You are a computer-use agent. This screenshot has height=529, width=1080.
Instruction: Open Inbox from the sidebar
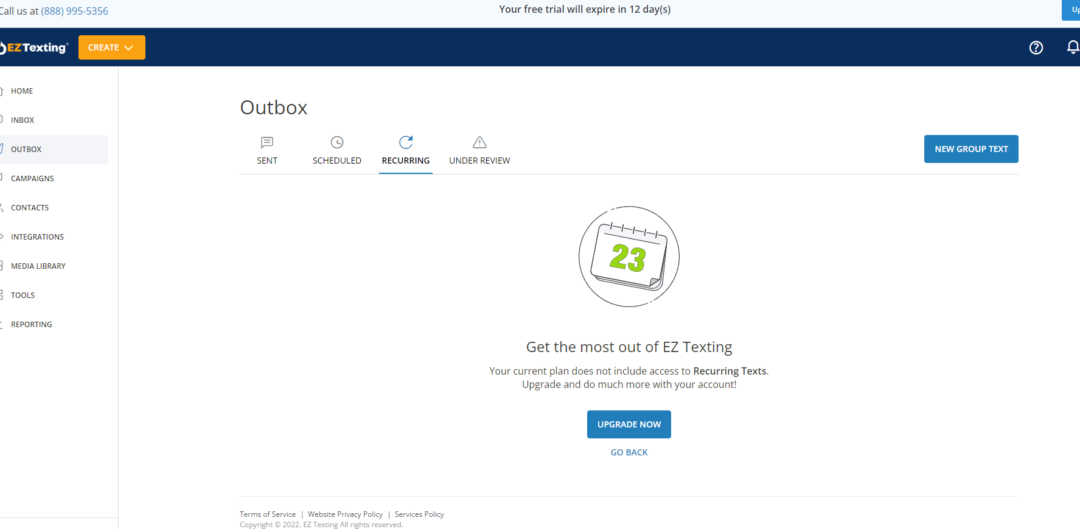[x=23, y=120]
